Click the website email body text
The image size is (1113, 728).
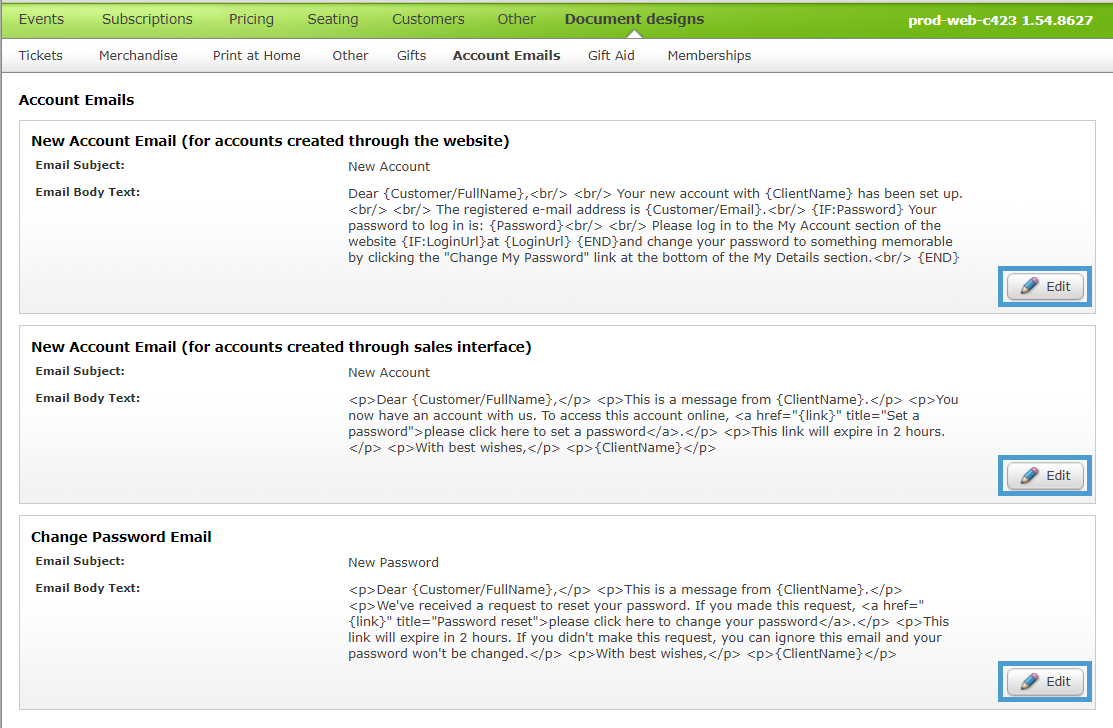coord(655,226)
